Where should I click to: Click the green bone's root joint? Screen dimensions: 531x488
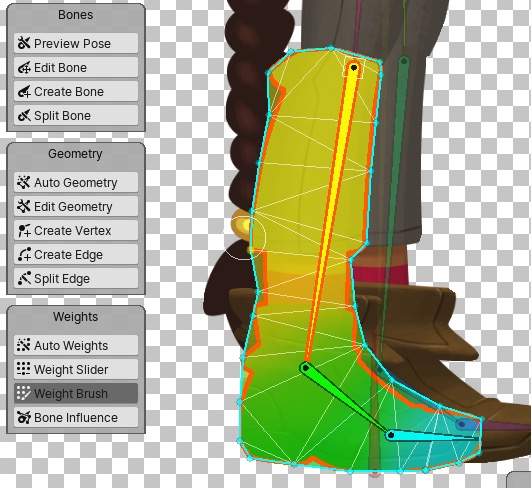[x=305, y=368]
